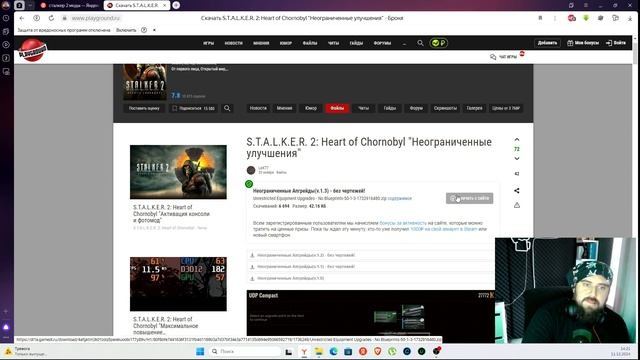Click the taskbar 'Поиск' search box
This screenshot has height=360, width=640.
[245, 351]
